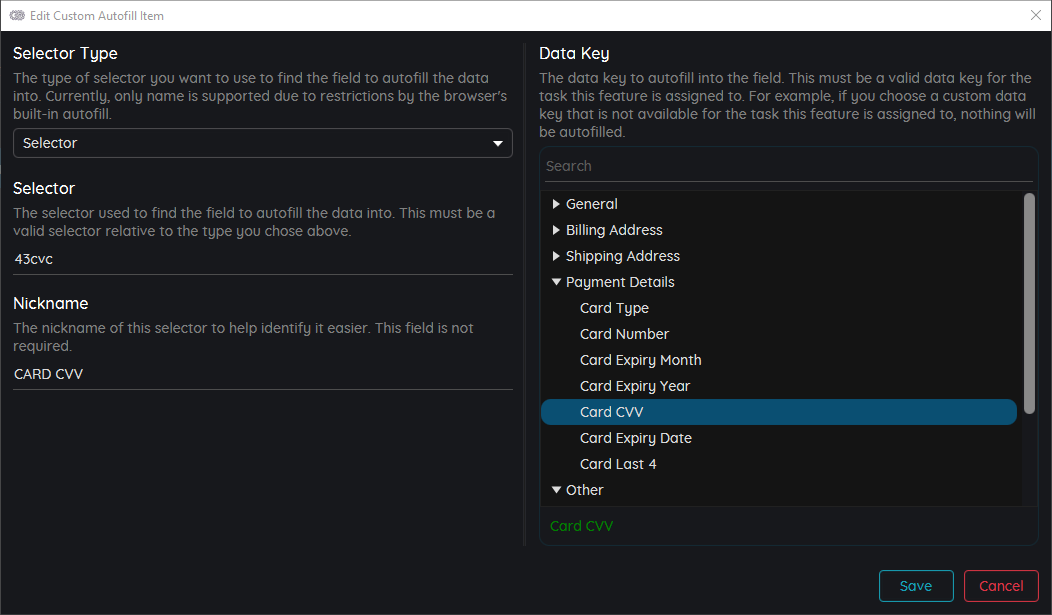Screen dimensions: 1052x615
Task: Click the dropdown chevron on the Selector combo box
Action: click(x=497, y=143)
